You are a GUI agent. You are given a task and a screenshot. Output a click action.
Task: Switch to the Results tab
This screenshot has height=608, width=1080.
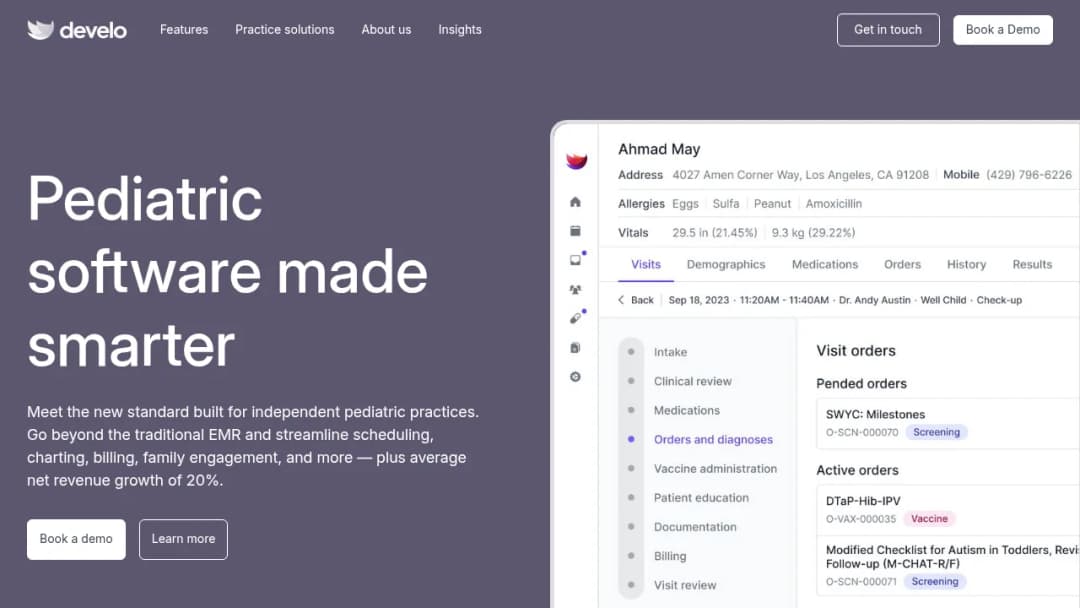pos(1032,264)
